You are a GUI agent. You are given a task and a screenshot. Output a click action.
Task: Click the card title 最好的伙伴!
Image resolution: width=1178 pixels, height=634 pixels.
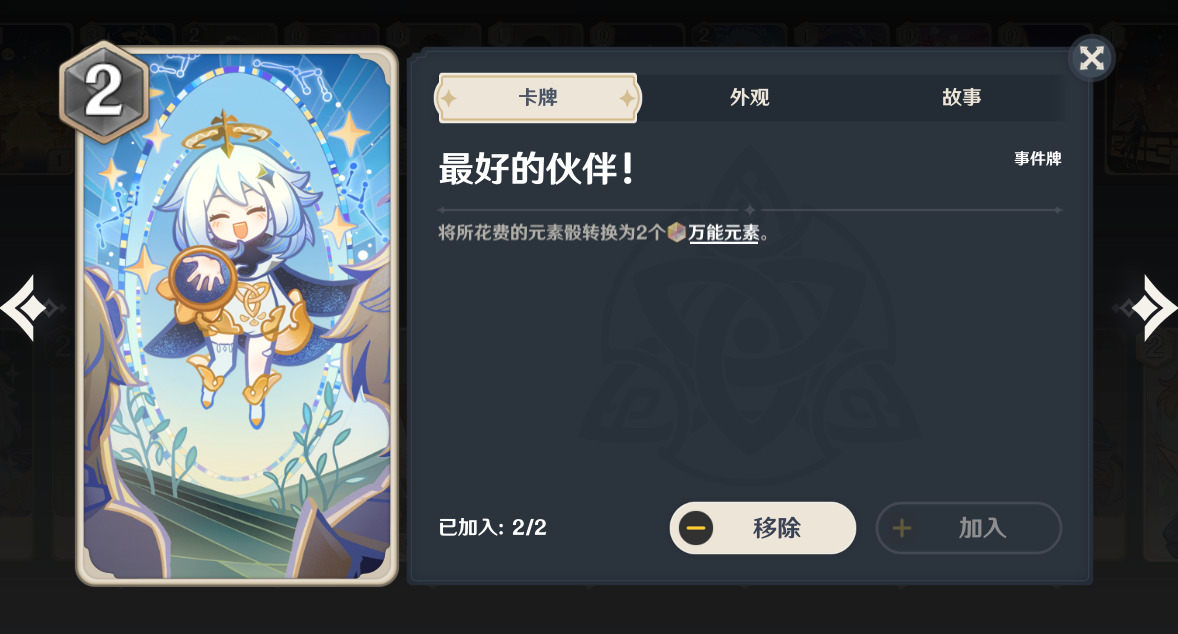pos(536,168)
